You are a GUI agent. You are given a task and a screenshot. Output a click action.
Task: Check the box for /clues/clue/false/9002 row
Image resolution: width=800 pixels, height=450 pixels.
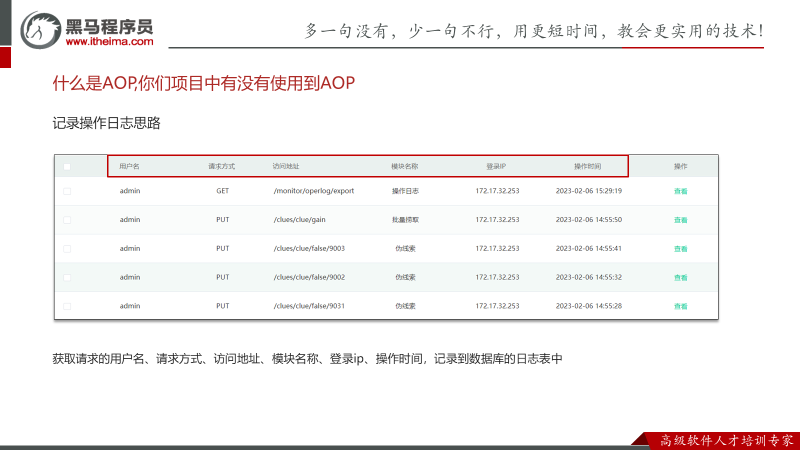(67, 278)
